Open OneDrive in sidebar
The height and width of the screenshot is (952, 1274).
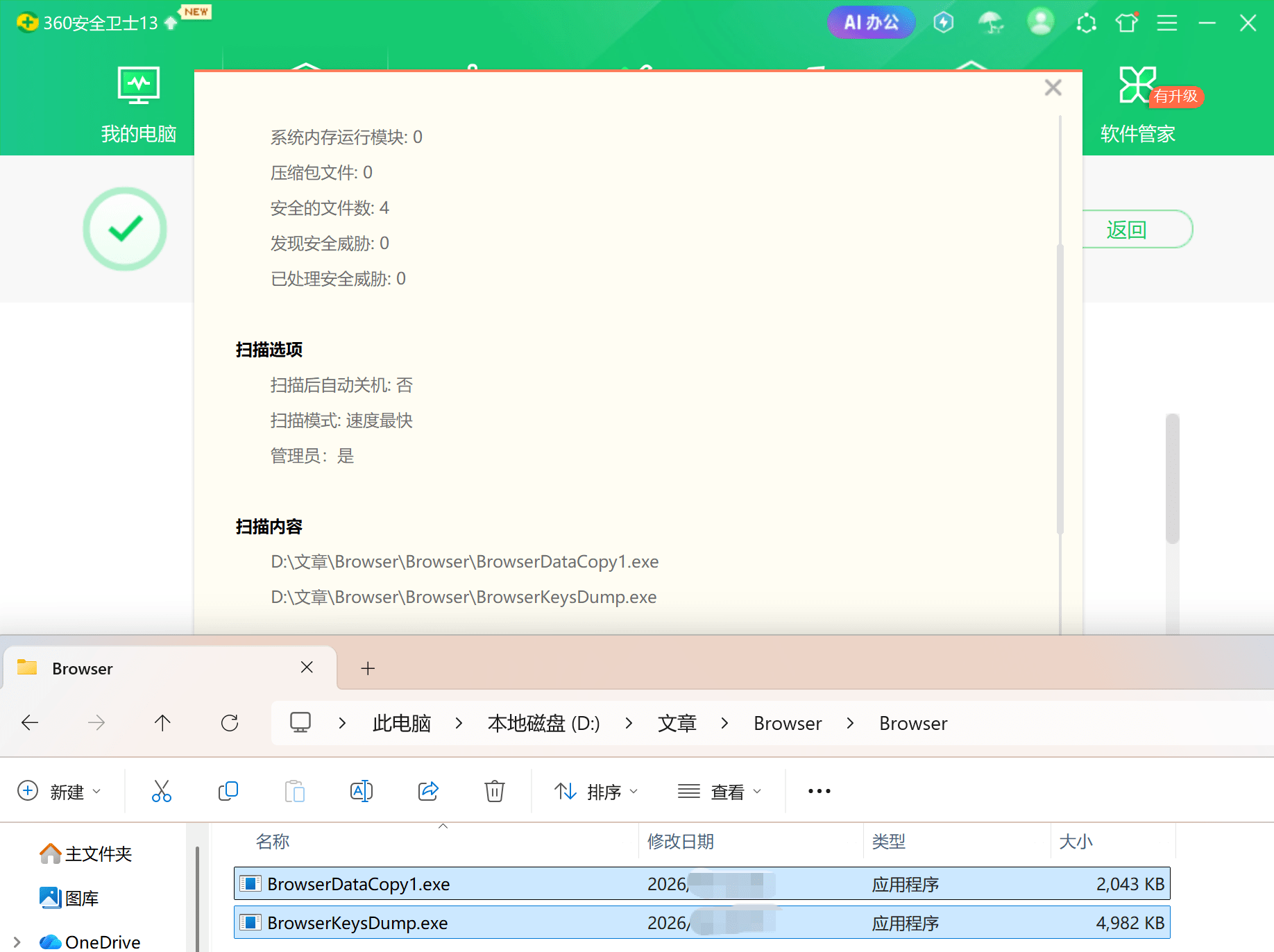point(90,942)
